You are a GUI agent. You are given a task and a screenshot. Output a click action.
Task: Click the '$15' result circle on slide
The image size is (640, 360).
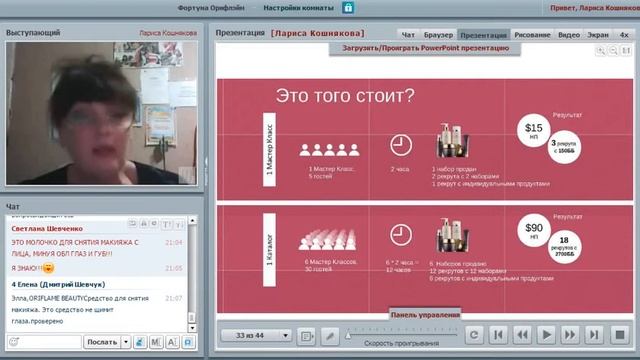(x=533, y=130)
